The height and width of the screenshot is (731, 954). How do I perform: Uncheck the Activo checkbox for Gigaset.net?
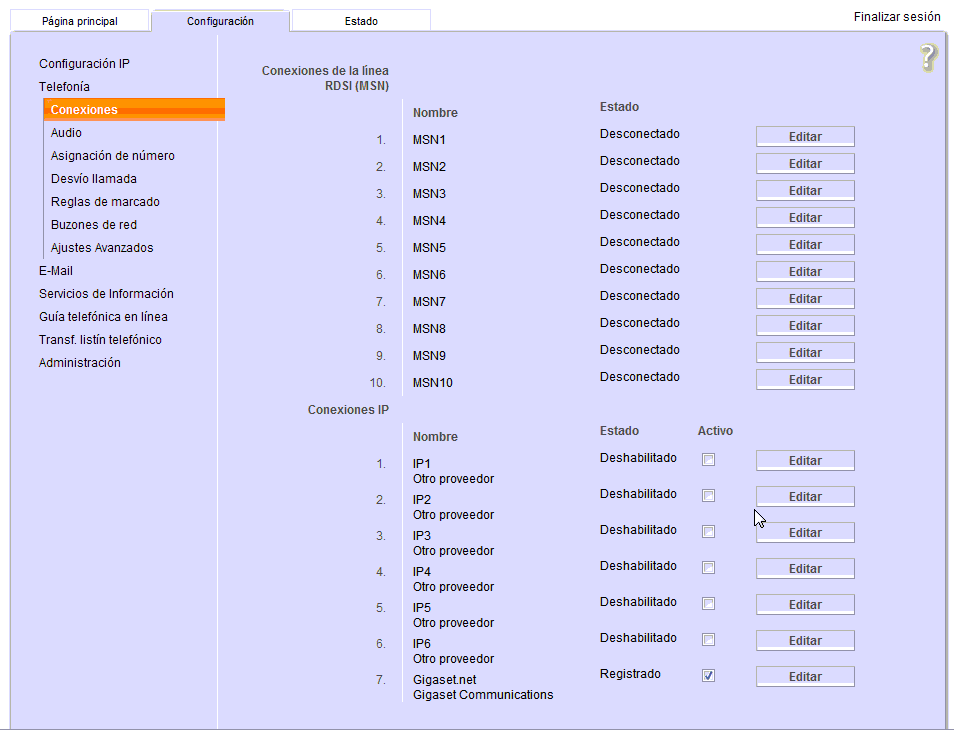pos(708,676)
